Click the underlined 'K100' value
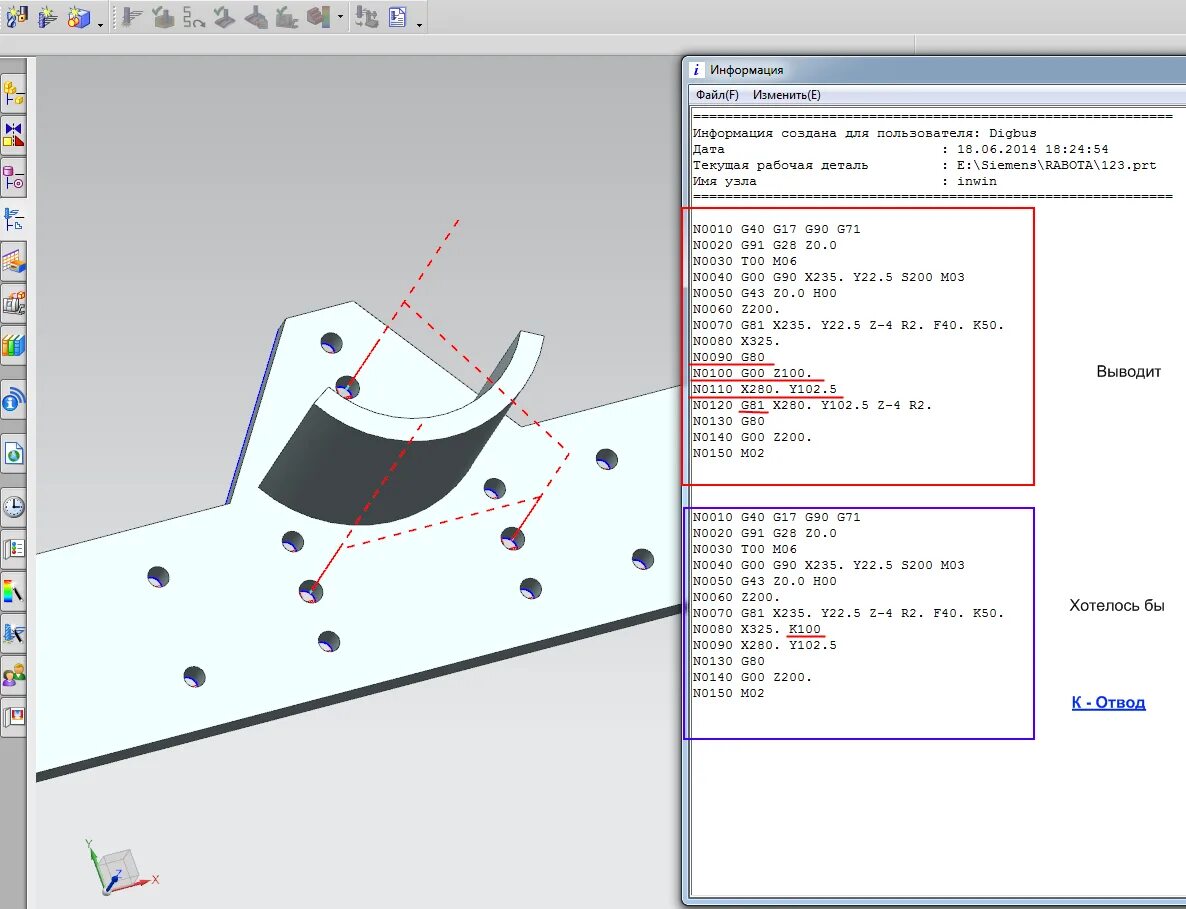 [x=805, y=629]
